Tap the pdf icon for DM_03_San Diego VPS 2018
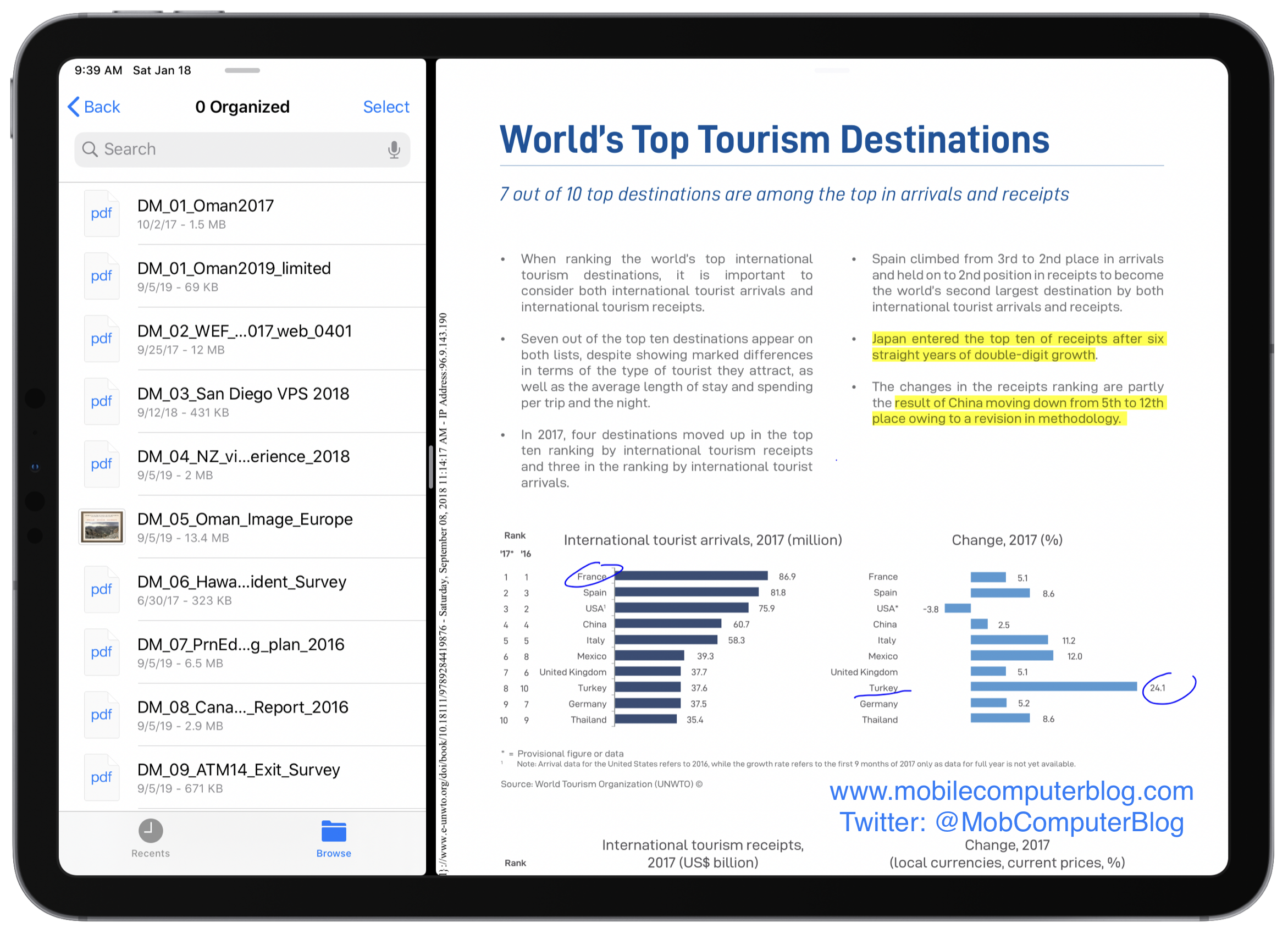 tap(102, 401)
